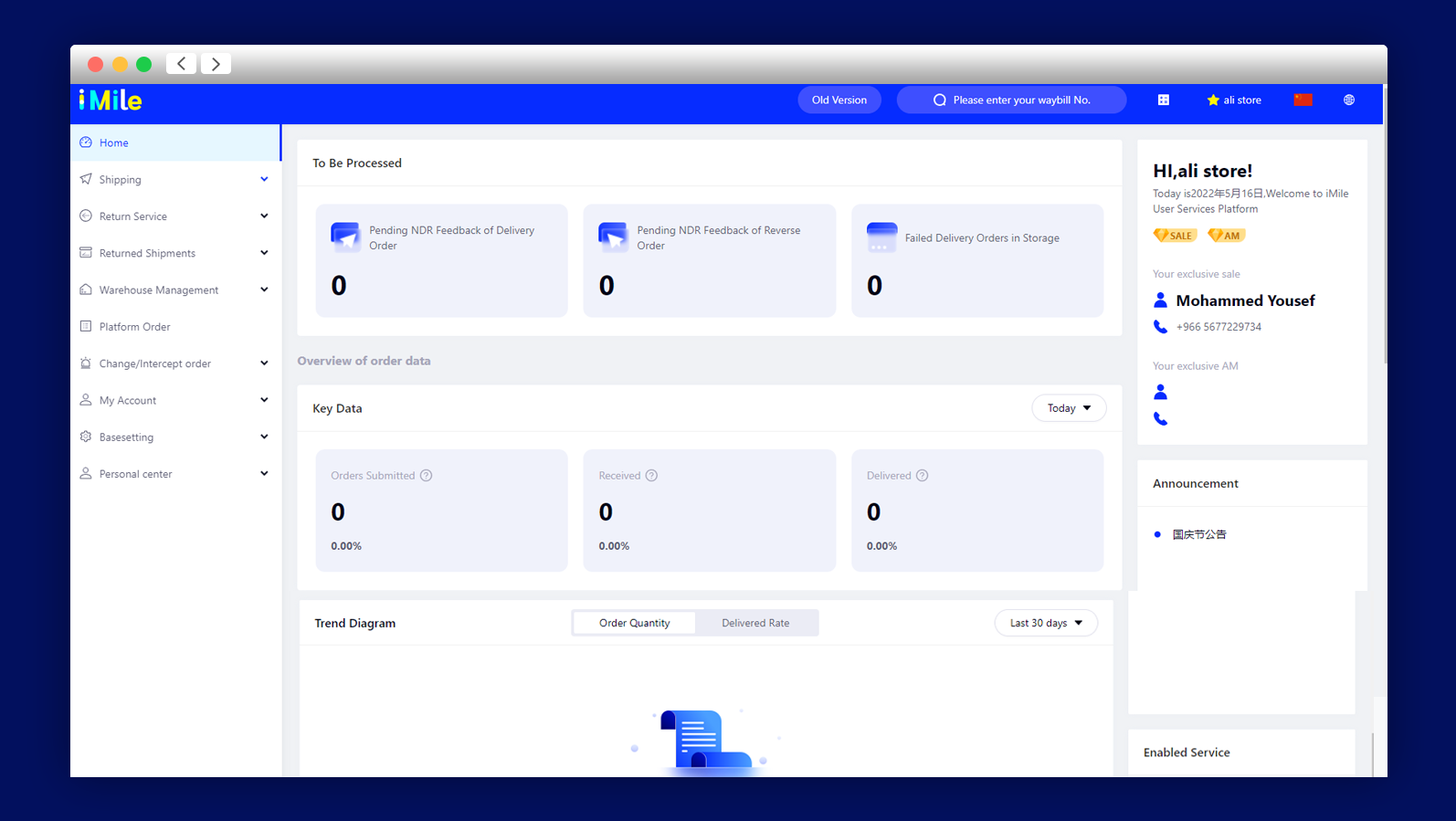1456x821 pixels.
Task: Open the Last 30 days dropdown
Action: [x=1045, y=623]
